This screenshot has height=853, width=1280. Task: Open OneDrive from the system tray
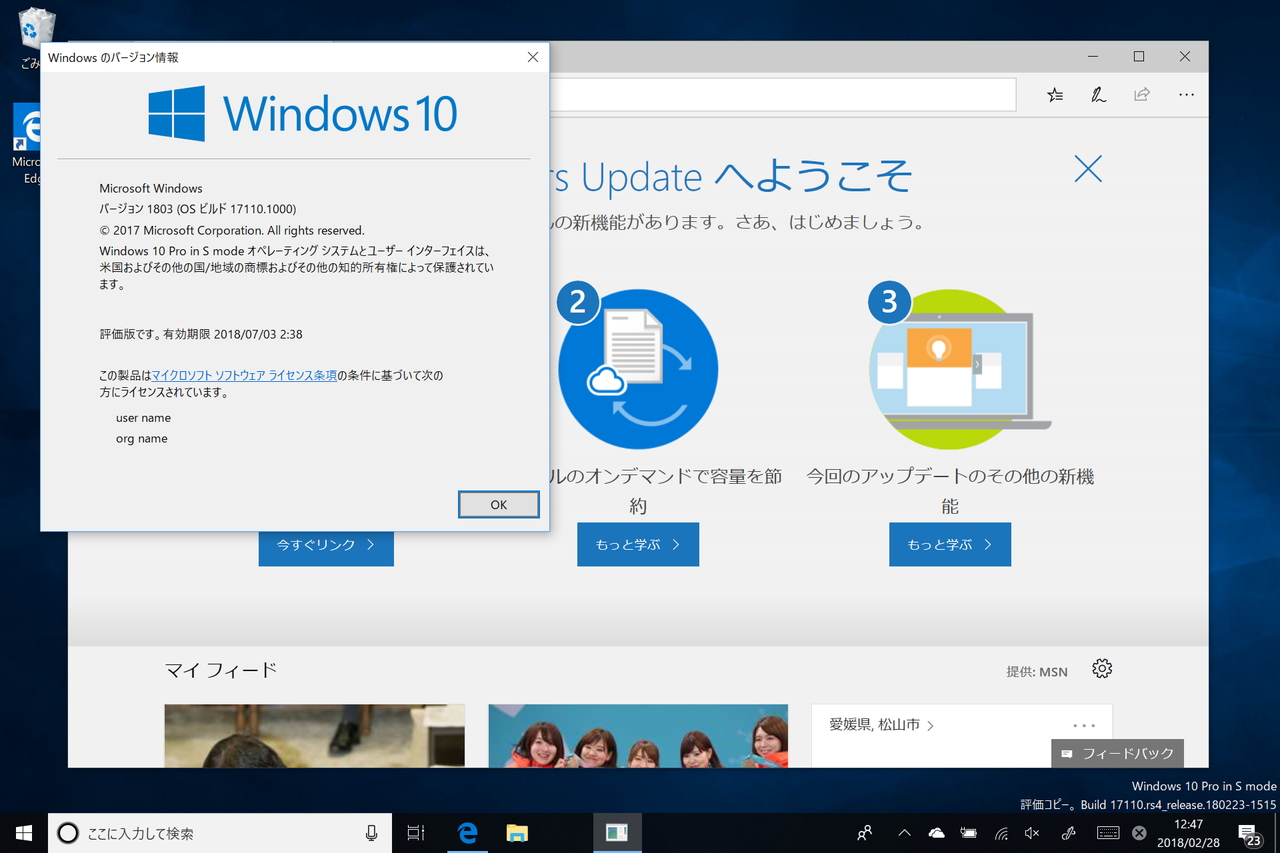(x=936, y=832)
